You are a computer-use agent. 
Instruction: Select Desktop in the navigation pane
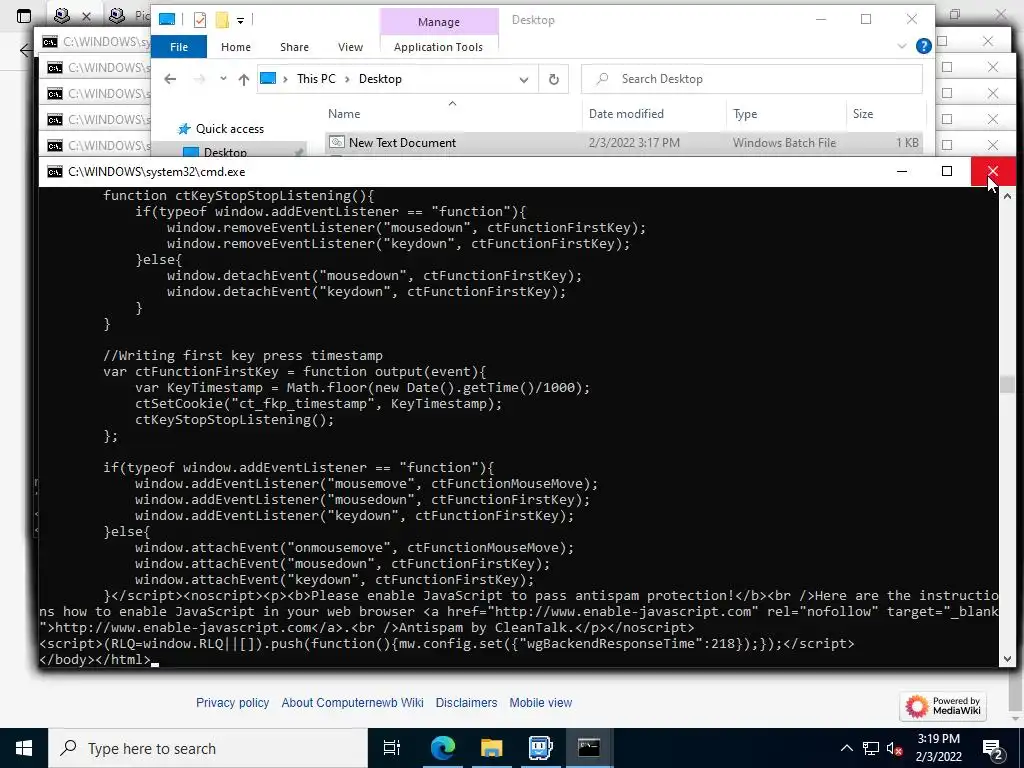(225, 152)
